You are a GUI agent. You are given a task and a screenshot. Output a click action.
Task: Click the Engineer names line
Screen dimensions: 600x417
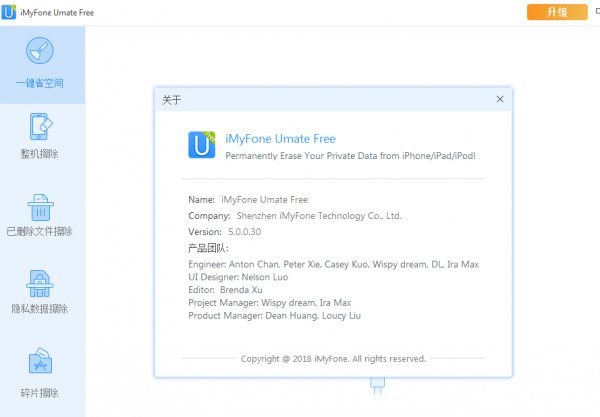coord(333,264)
